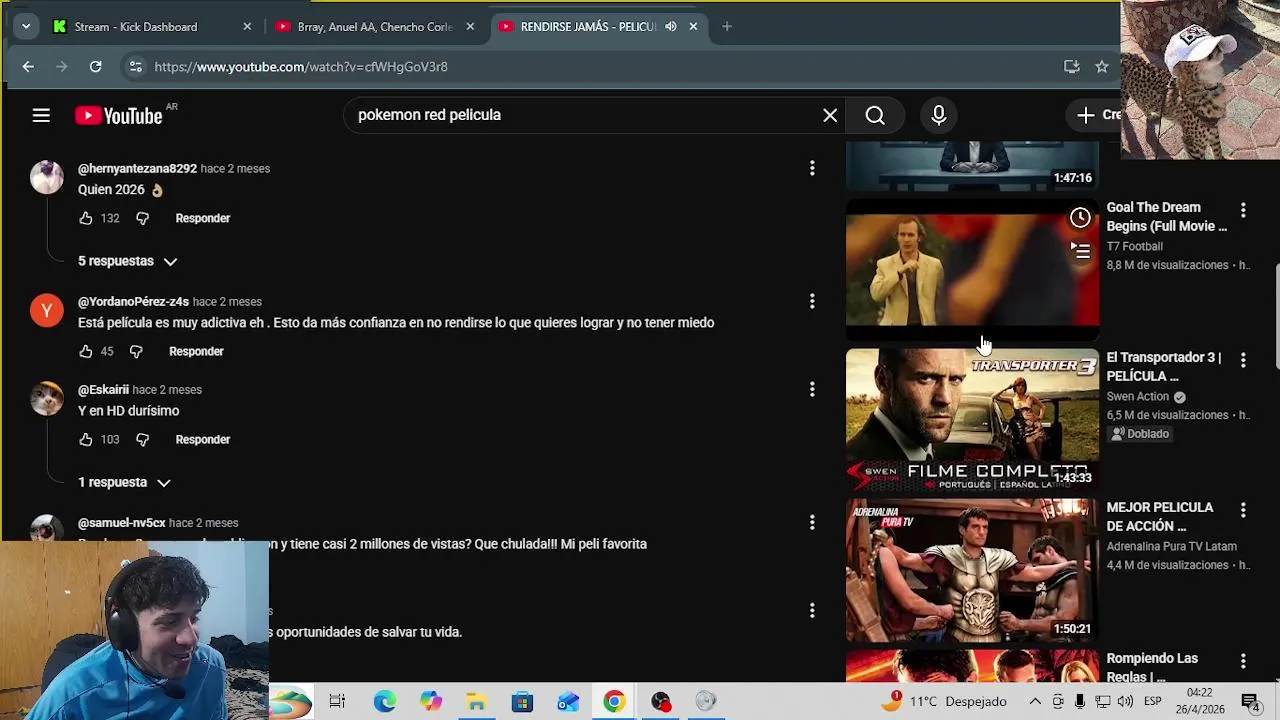Screen dimensions: 1280x720
Task: Open Microsoft Store from the taskbar
Action: point(522,701)
